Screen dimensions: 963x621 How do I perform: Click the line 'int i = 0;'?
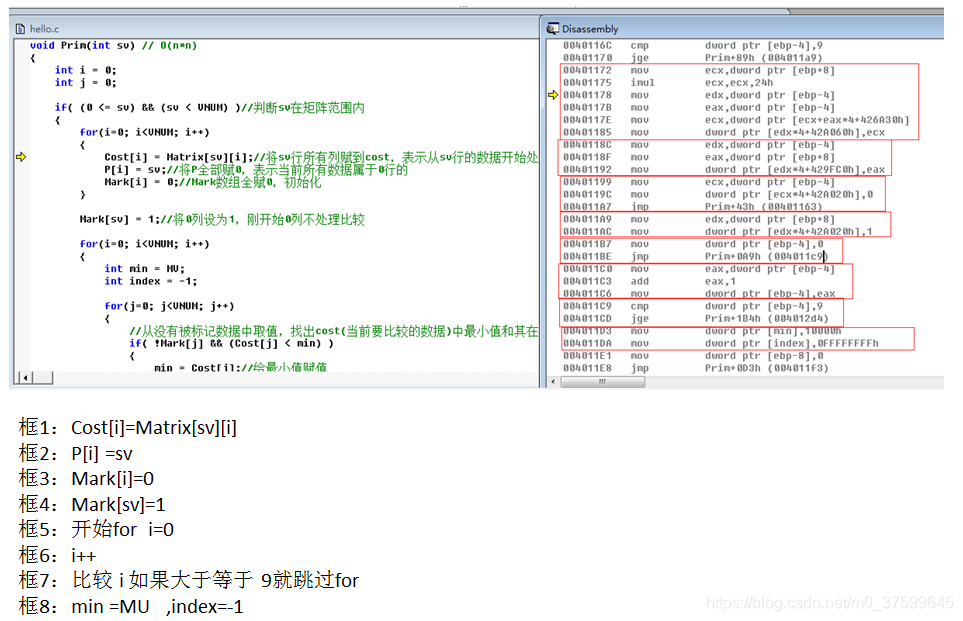click(85, 70)
